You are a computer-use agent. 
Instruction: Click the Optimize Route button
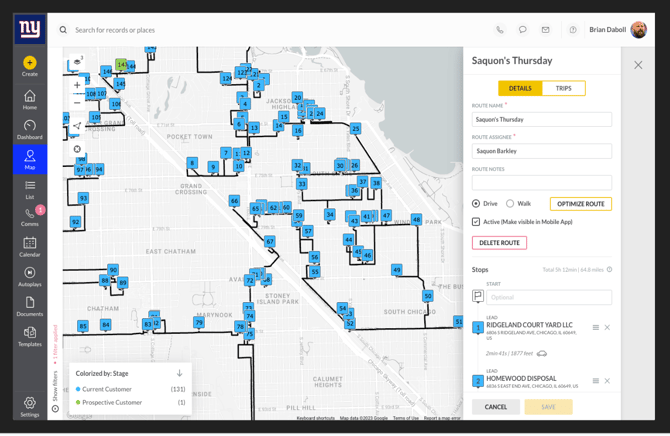pos(581,204)
